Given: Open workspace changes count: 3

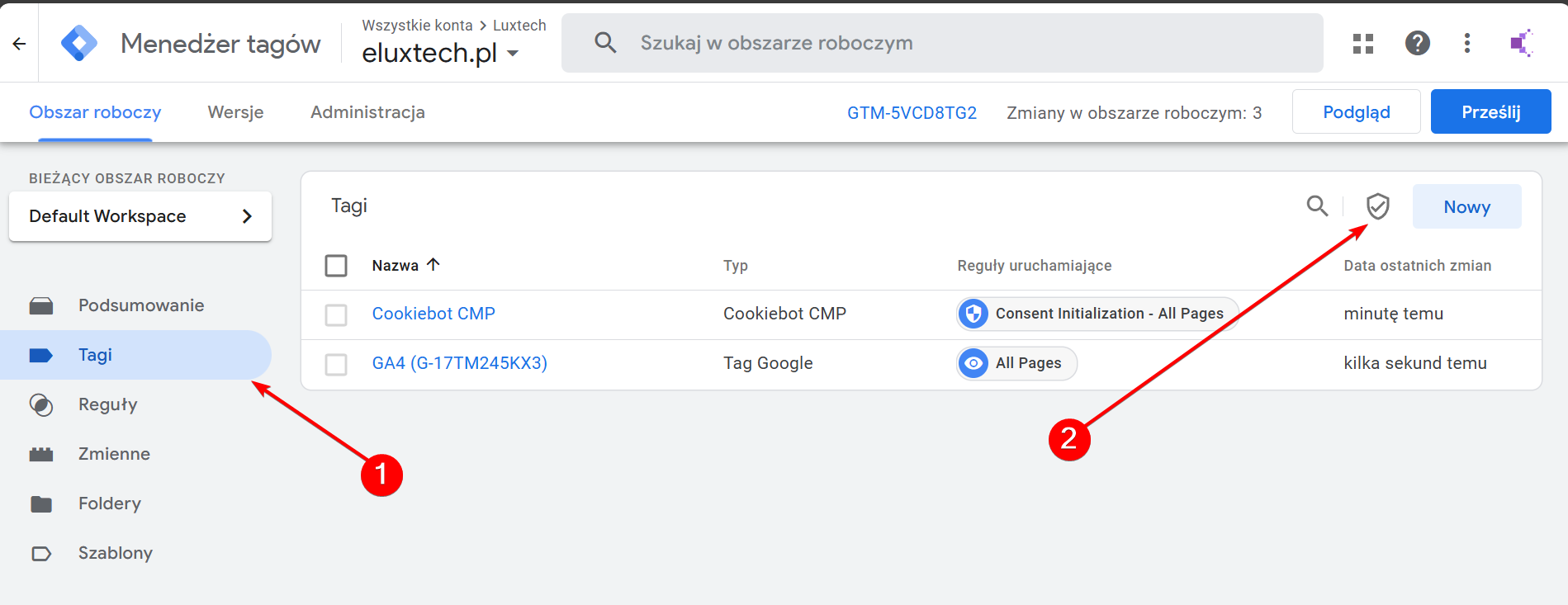Looking at the screenshot, I should pos(1134,112).
